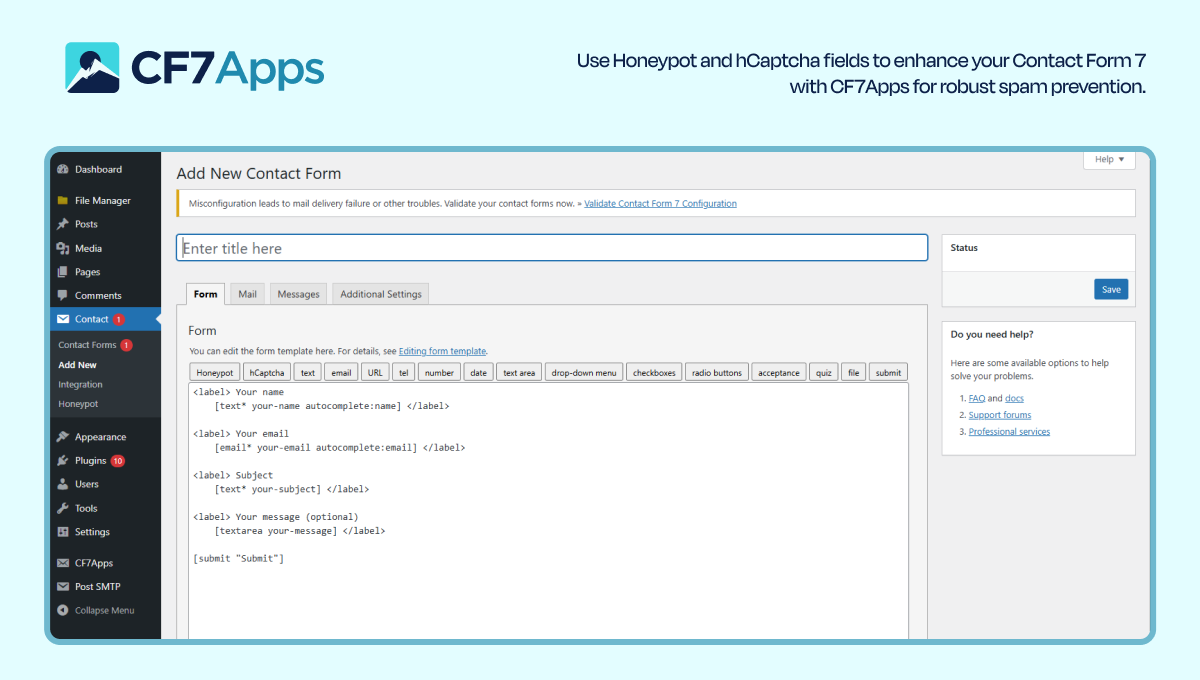The height and width of the screenshot is (680, 1200).
Task: Insert a file upload tag
Action: 853,373
